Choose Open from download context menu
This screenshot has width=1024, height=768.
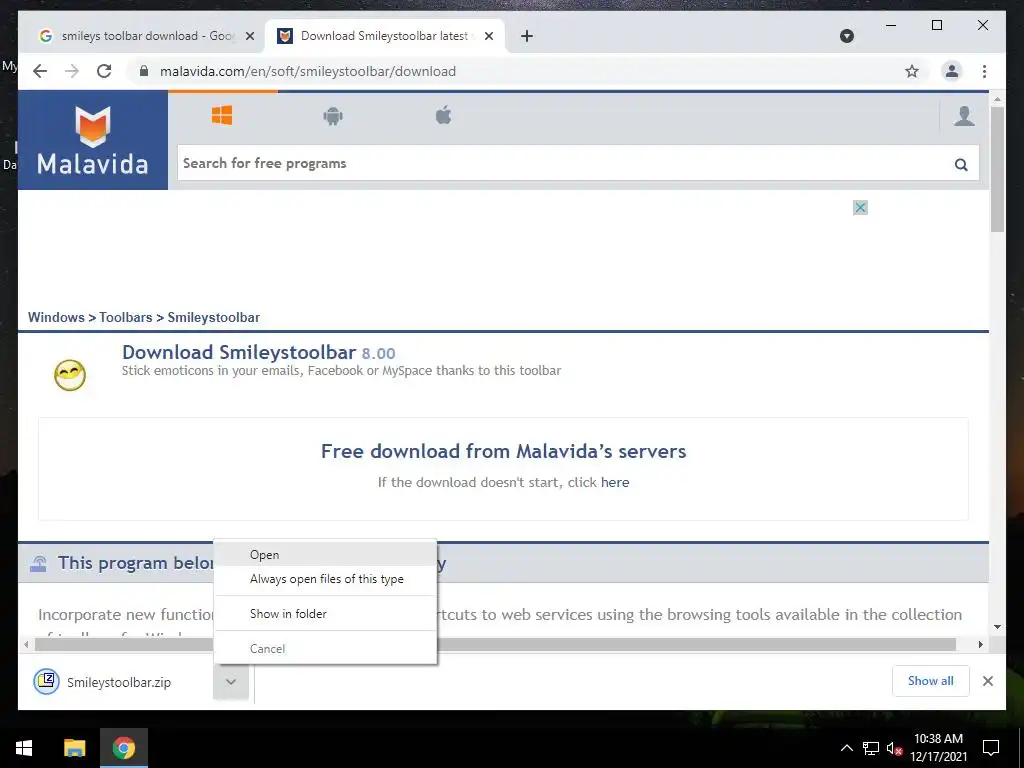click(x=325, y=554)
